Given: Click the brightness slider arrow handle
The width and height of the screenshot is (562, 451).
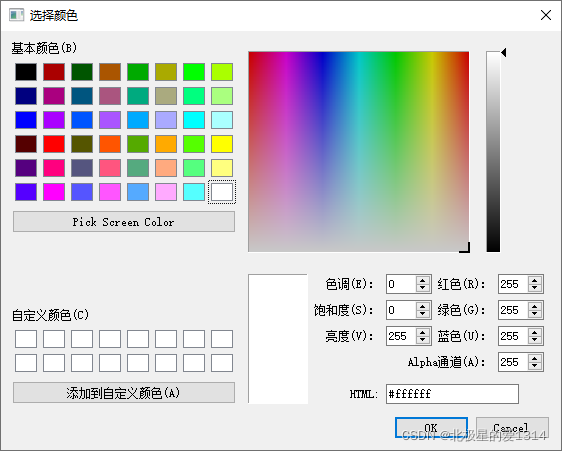Looking at the screenshot, I should pyautogui.click(x=504, y=52).
